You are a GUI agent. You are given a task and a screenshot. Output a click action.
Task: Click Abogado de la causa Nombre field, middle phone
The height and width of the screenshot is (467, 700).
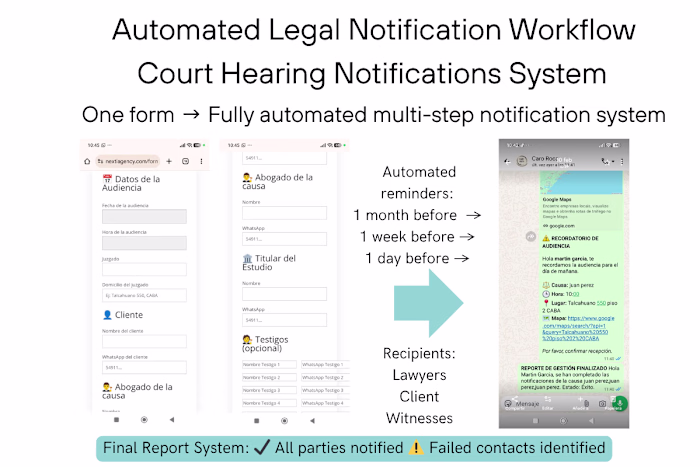284,213
